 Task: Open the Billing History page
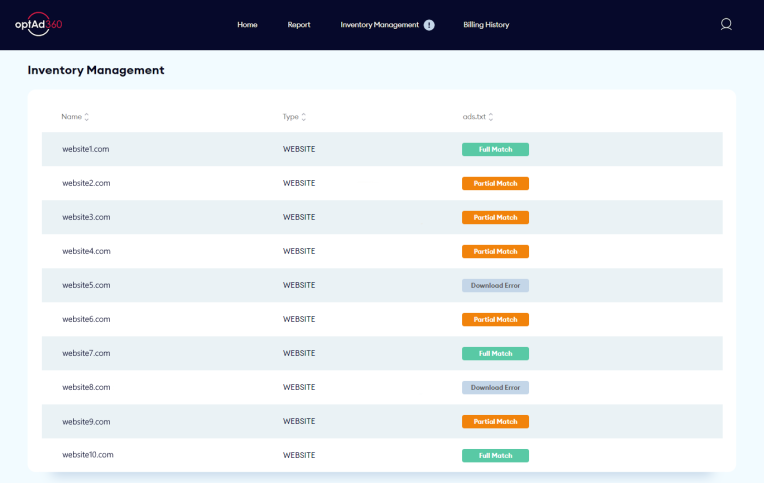click(x=486, y=25)
